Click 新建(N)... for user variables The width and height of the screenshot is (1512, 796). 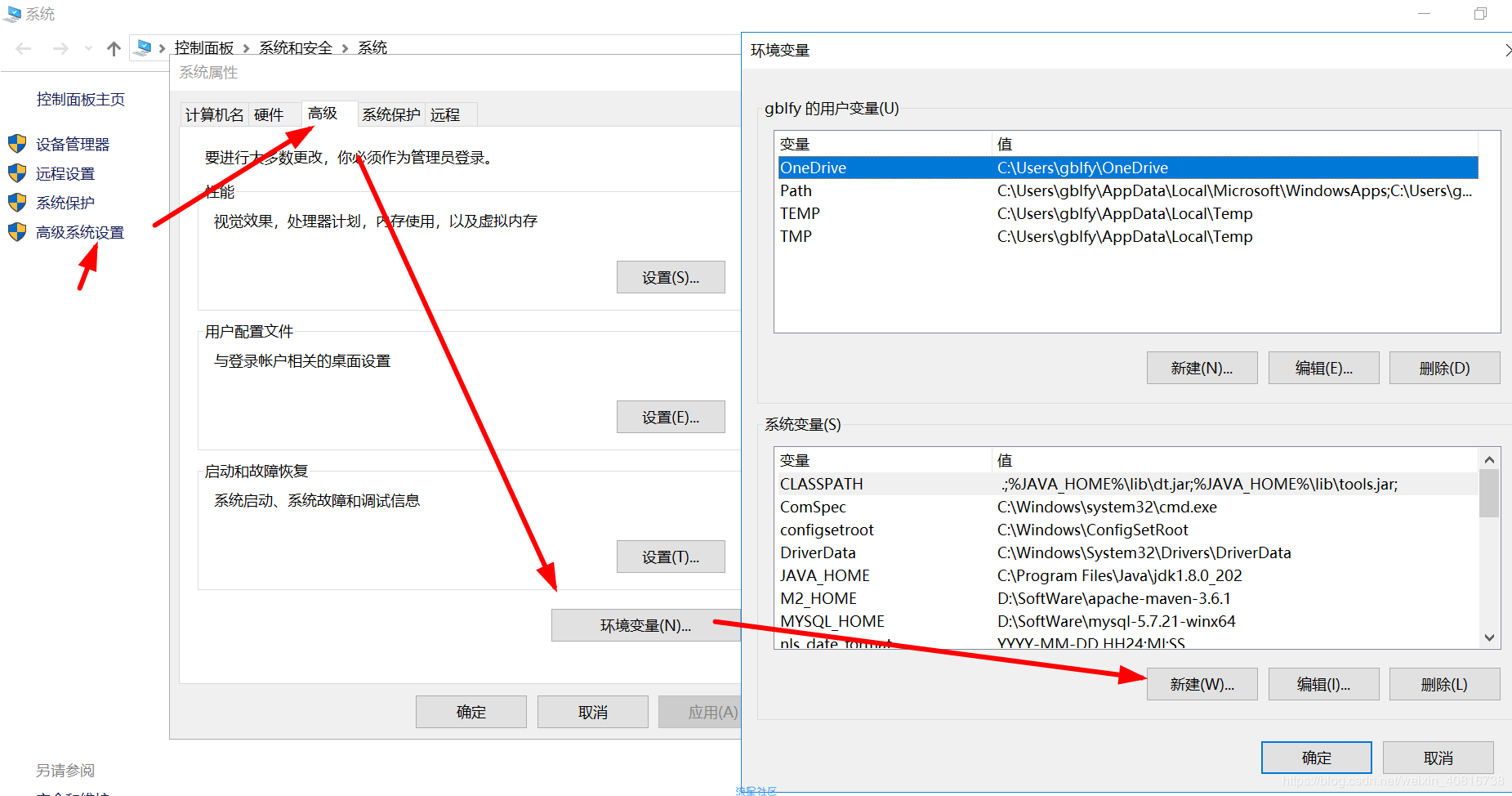pos(1202,369)
